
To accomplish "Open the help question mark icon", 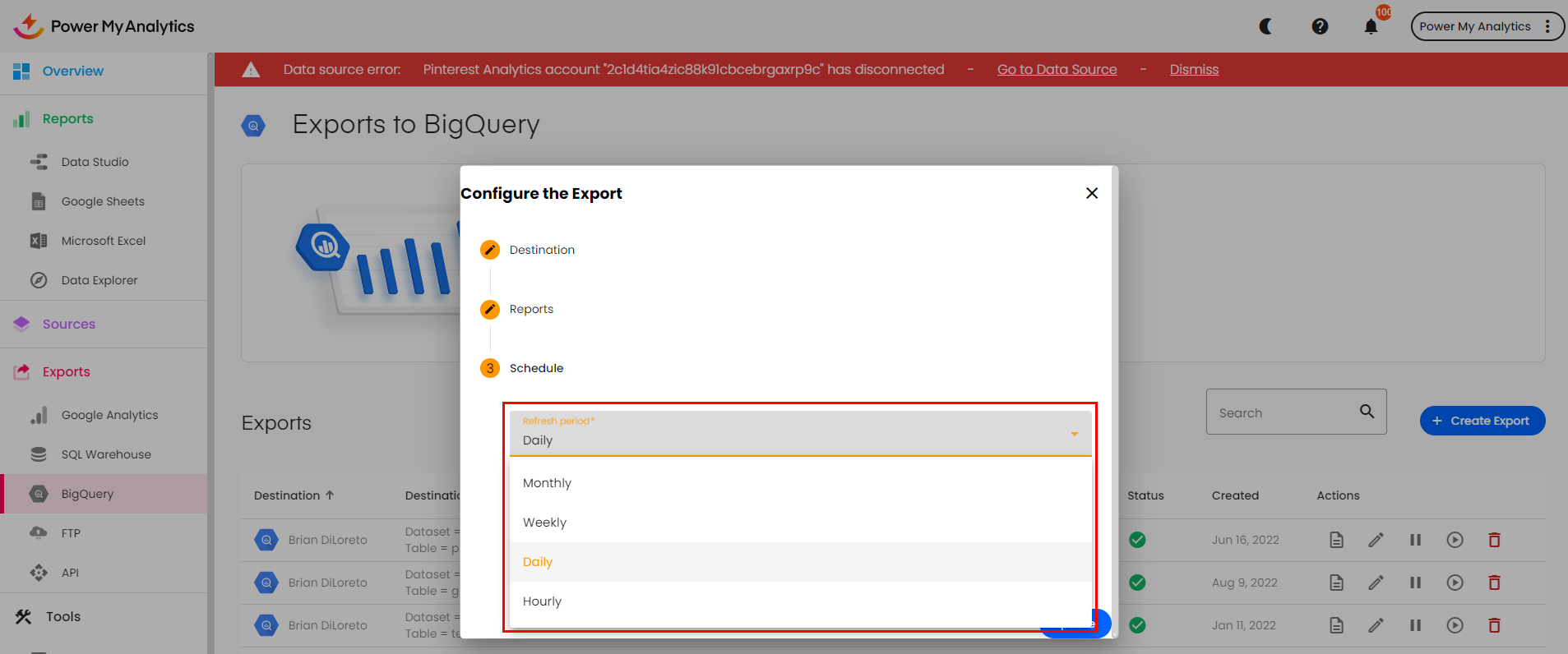I will point(1320,26).
